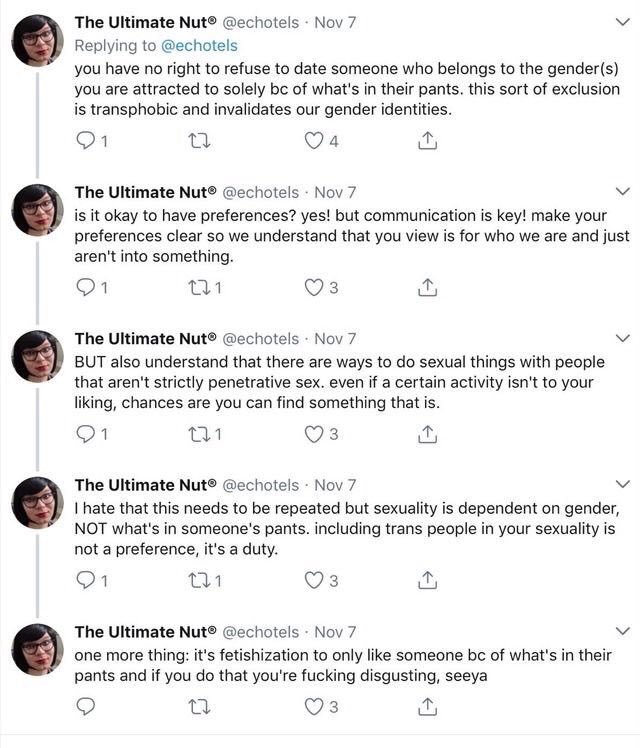This screenshot has width=640, height=748.
Task: Open chevron menu on 'BUT also understand' tweet
Action: coord(623,338)
